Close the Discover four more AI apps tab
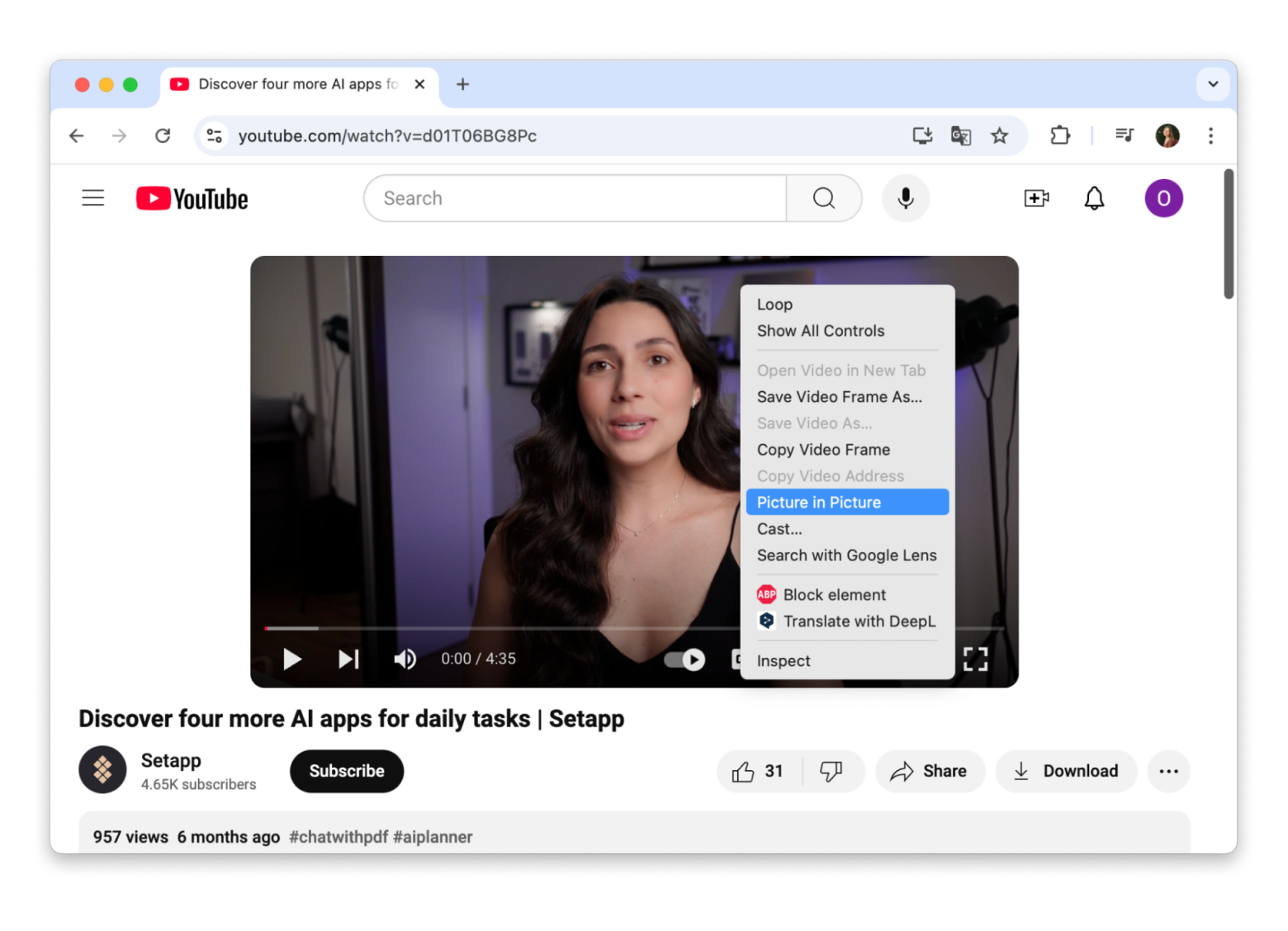The height and width of the screenshot is (931, 1288). coord(419,84)
